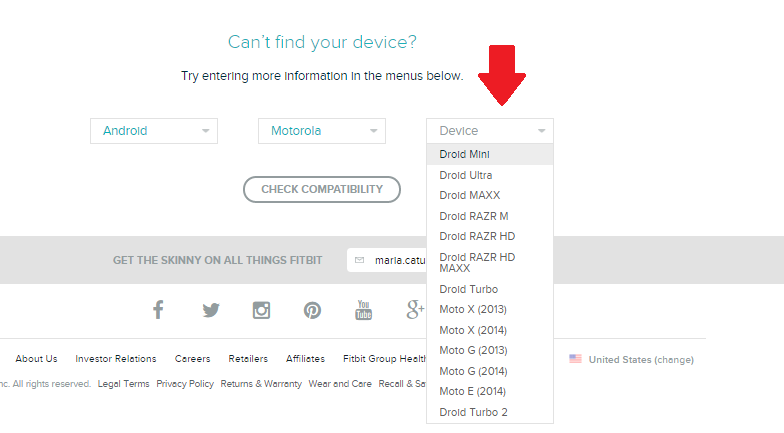
Task: Select Droid Turbo 2 from the list
Action: 490,412
